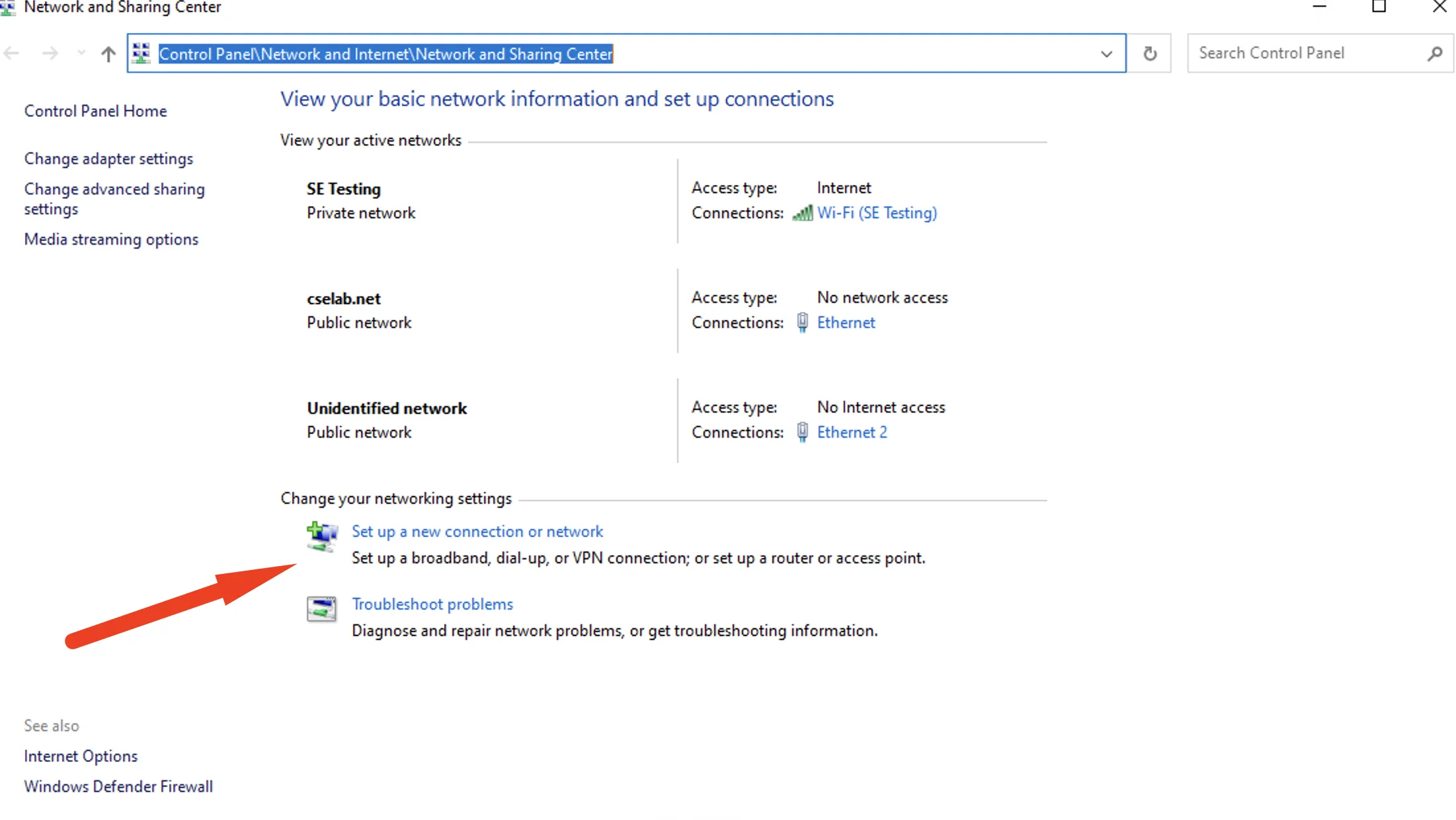Click the Back navigation arrow

coord(11,54)
